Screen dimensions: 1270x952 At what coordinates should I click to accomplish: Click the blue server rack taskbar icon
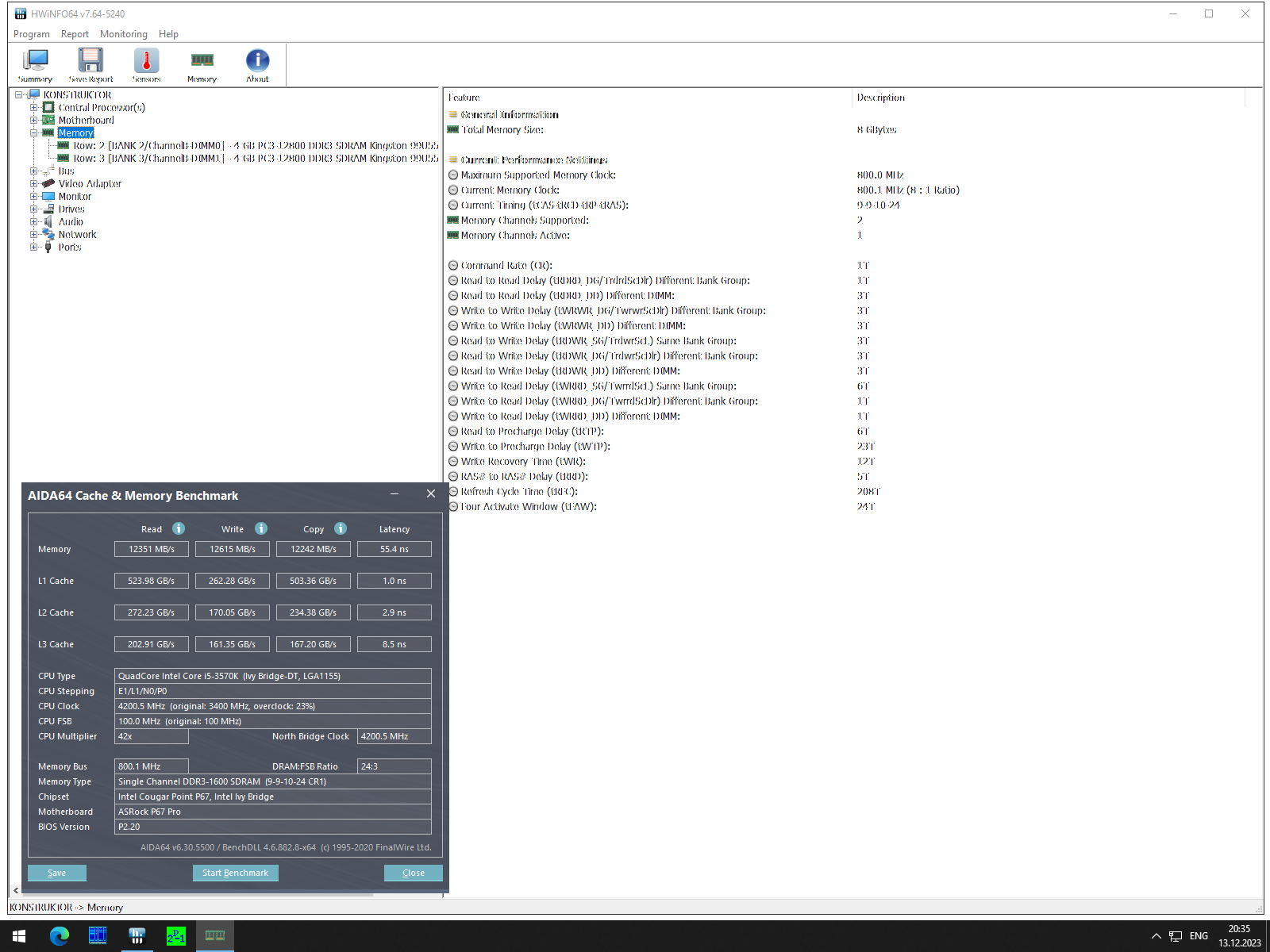click(x=98, y=936)
